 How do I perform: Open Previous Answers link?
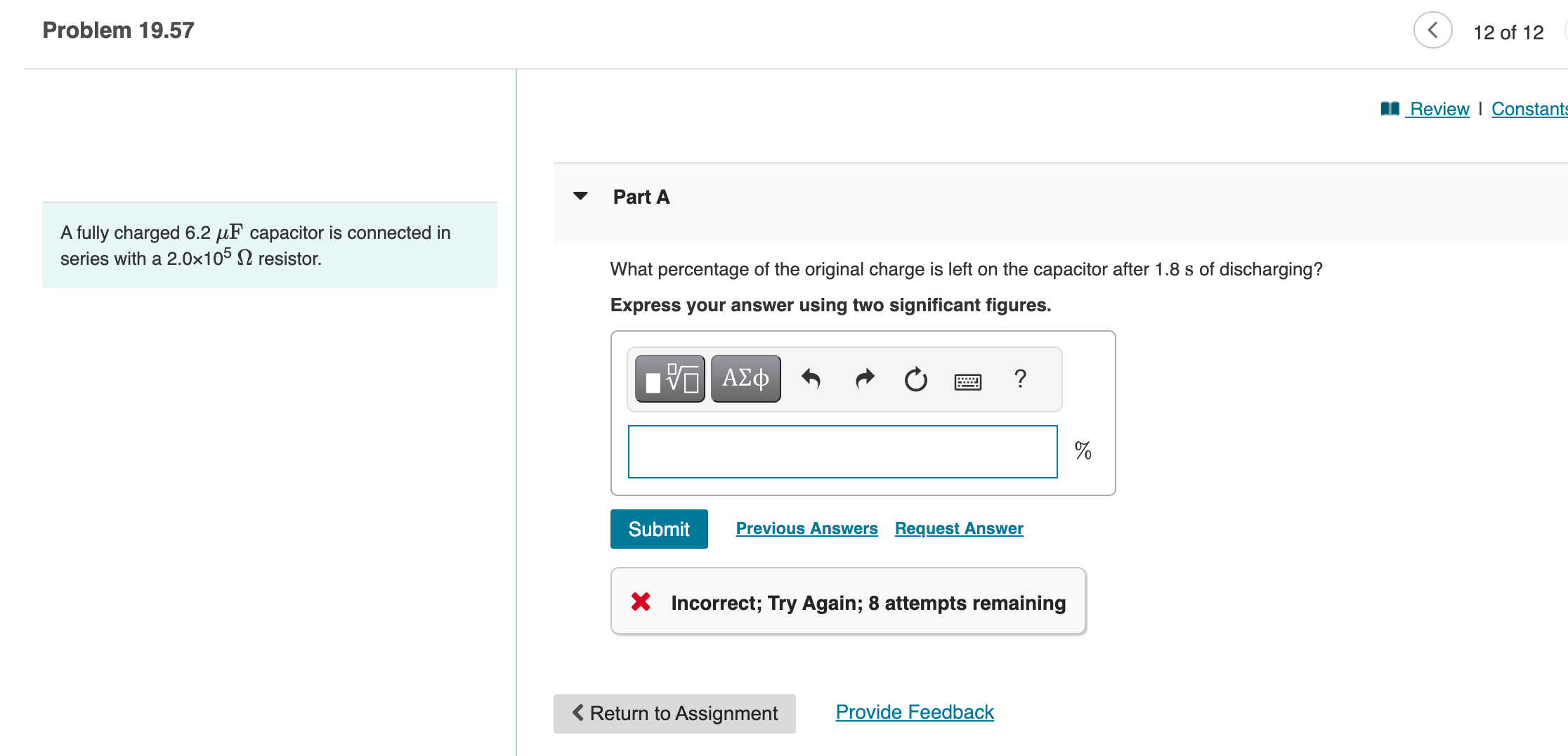point(806,528)
